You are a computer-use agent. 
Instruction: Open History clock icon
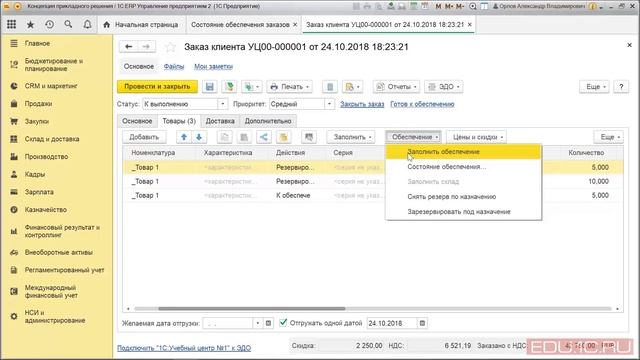(49, 24)
